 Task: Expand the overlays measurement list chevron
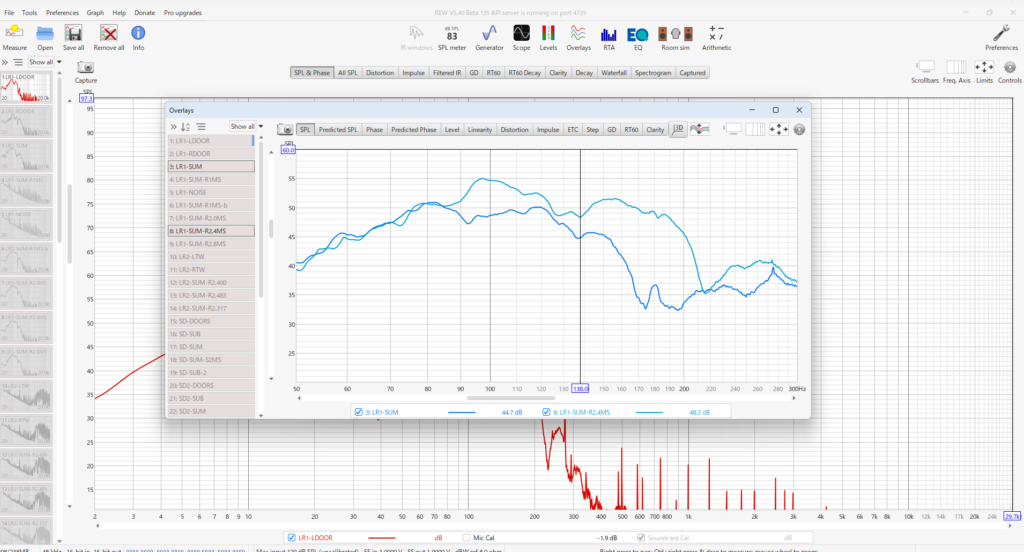click(x=173, y=127)
